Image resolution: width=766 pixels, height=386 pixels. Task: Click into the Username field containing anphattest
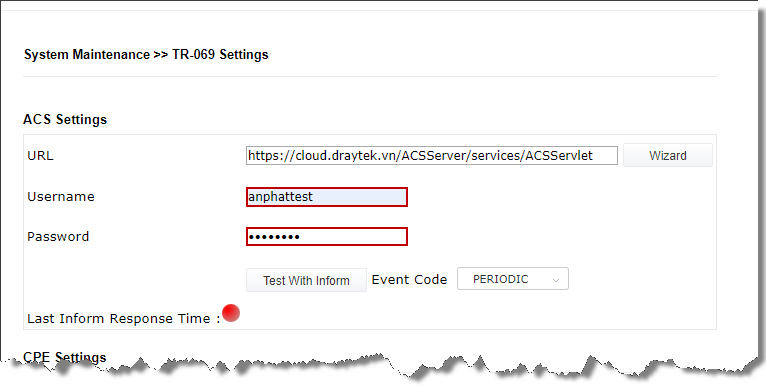326,196
